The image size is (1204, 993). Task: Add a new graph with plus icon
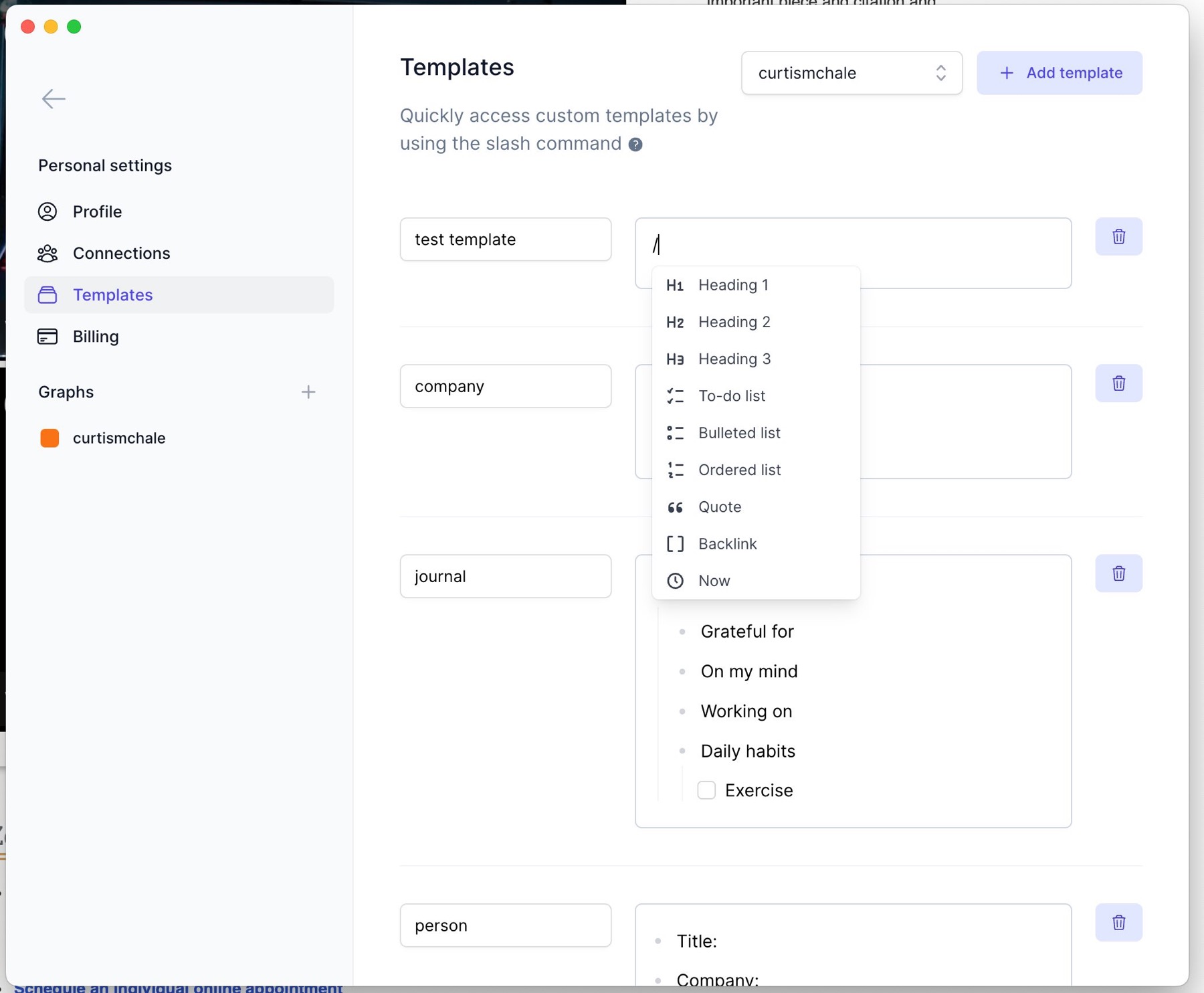pyautogui.click(x=308, y=392)
